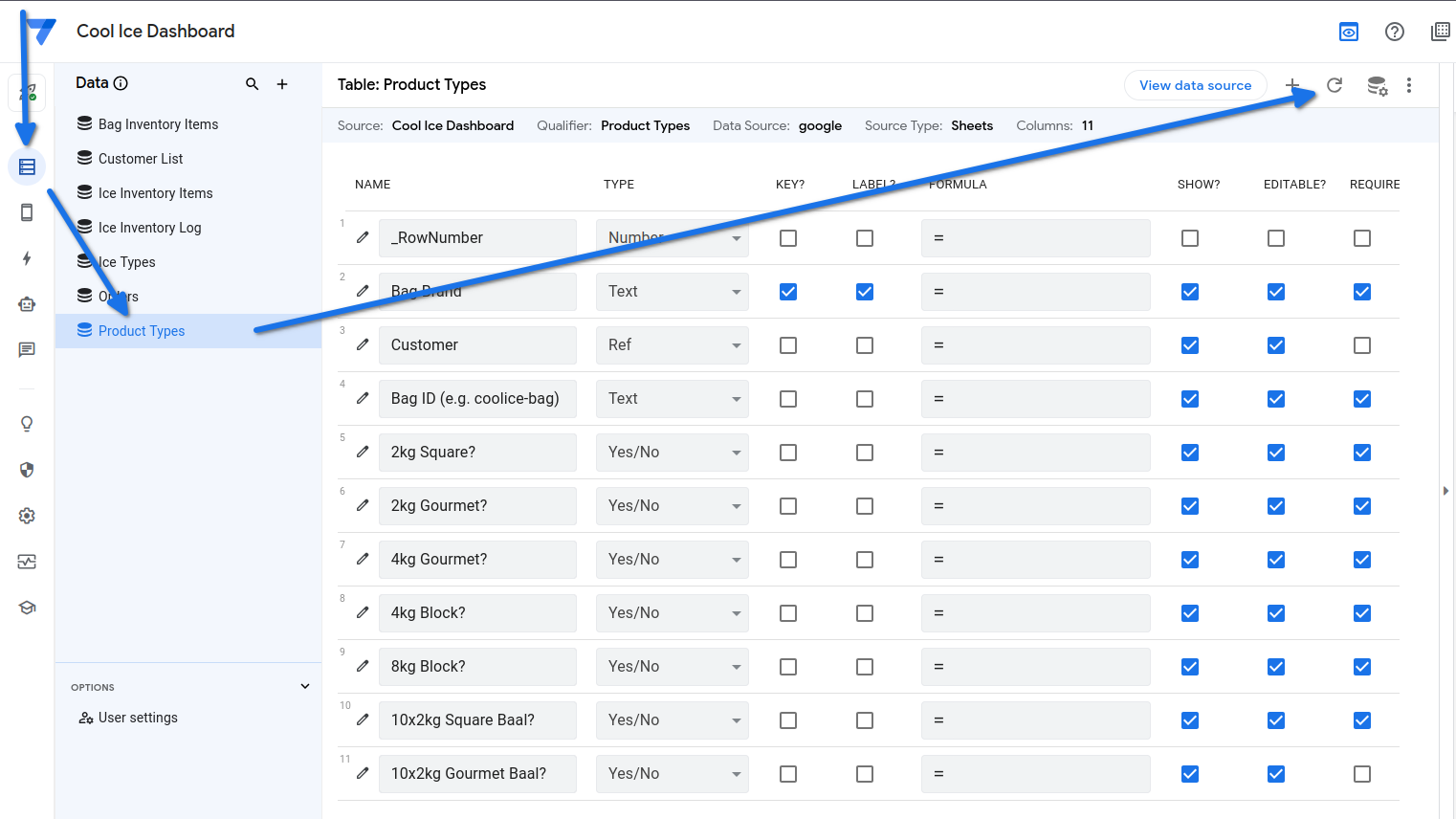The width and height of the screenshot is (1456, 819).
Task: Toggle KEY checkbox for Bag Brand row
Action: [788, 292]
